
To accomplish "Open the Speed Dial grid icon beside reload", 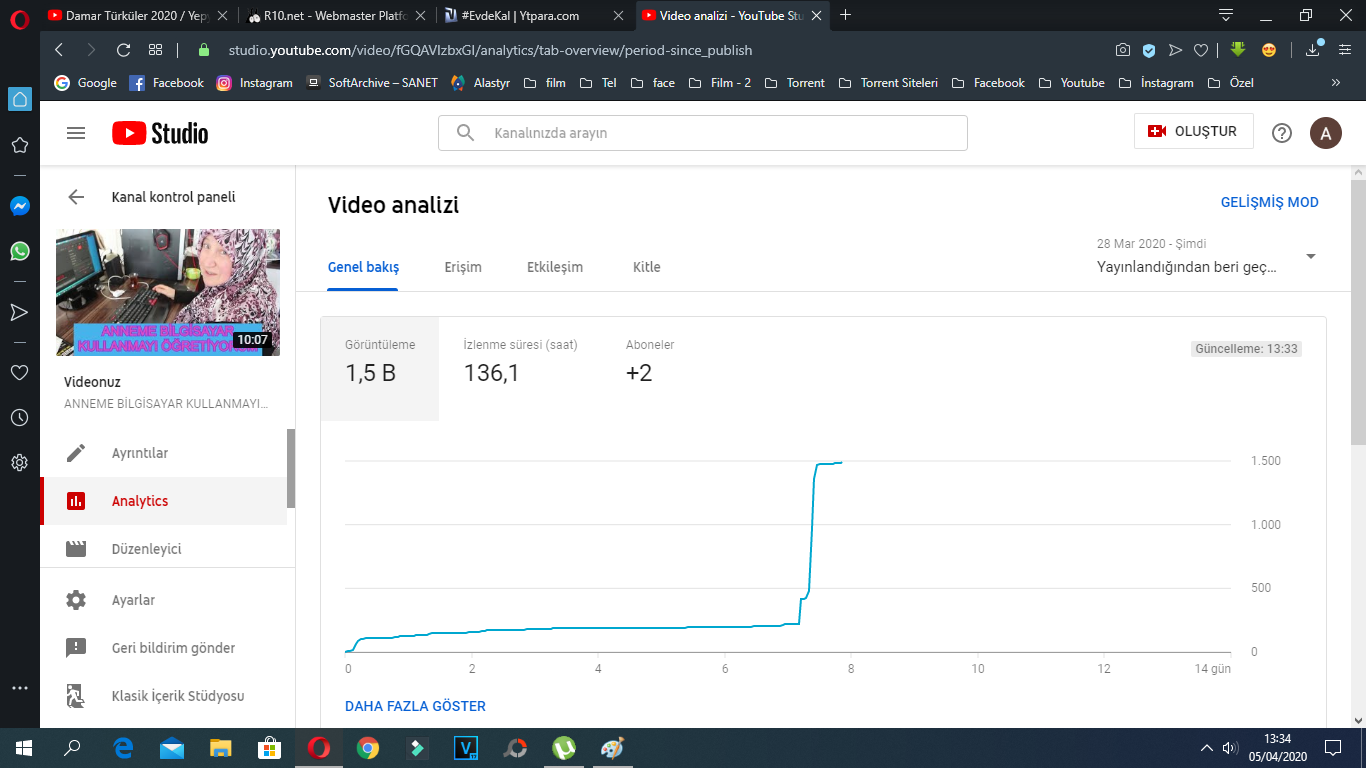I will coord(155,50).
